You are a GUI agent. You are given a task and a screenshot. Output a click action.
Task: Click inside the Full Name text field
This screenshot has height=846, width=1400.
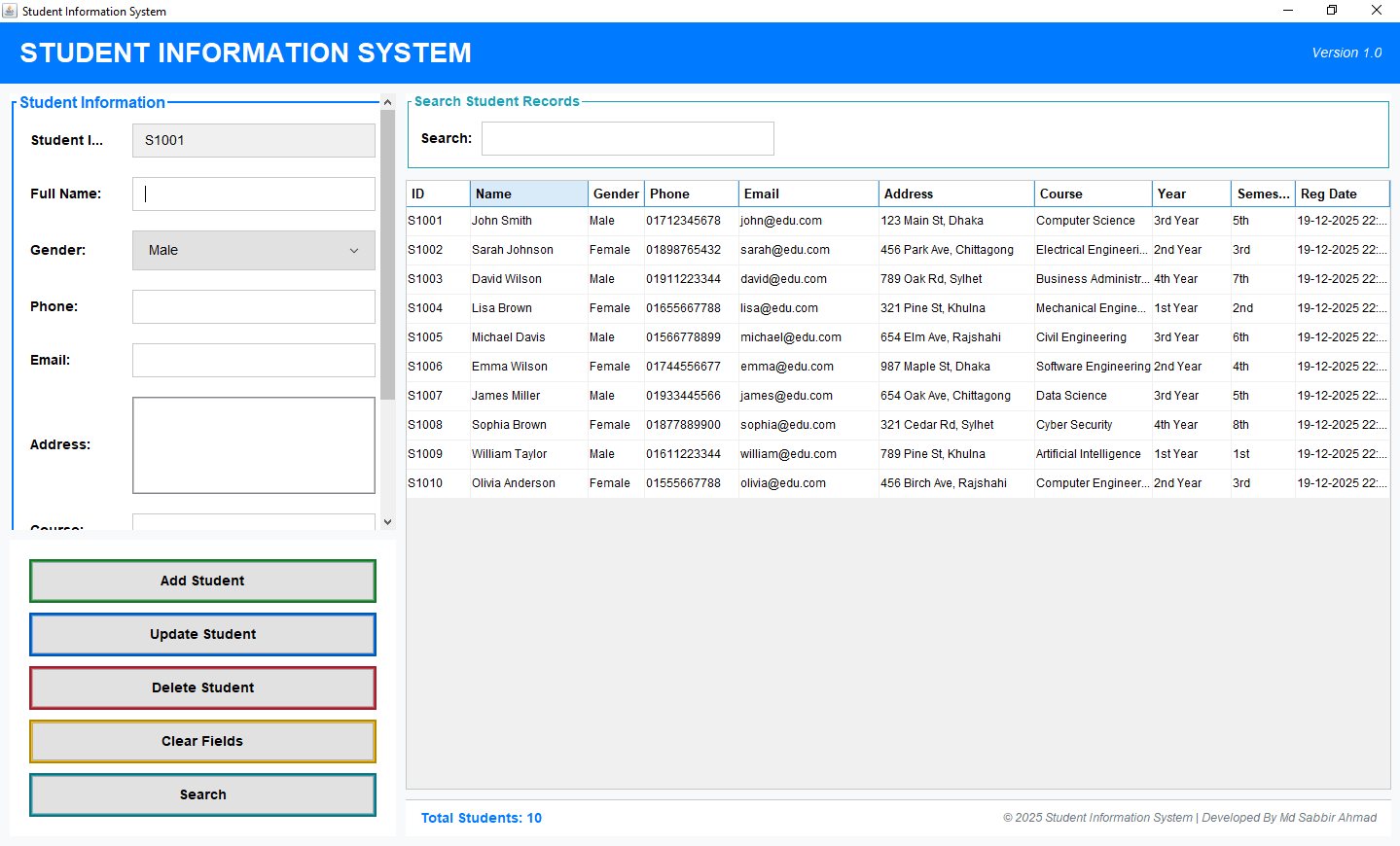pyautogui.click(x=253, y=194)
